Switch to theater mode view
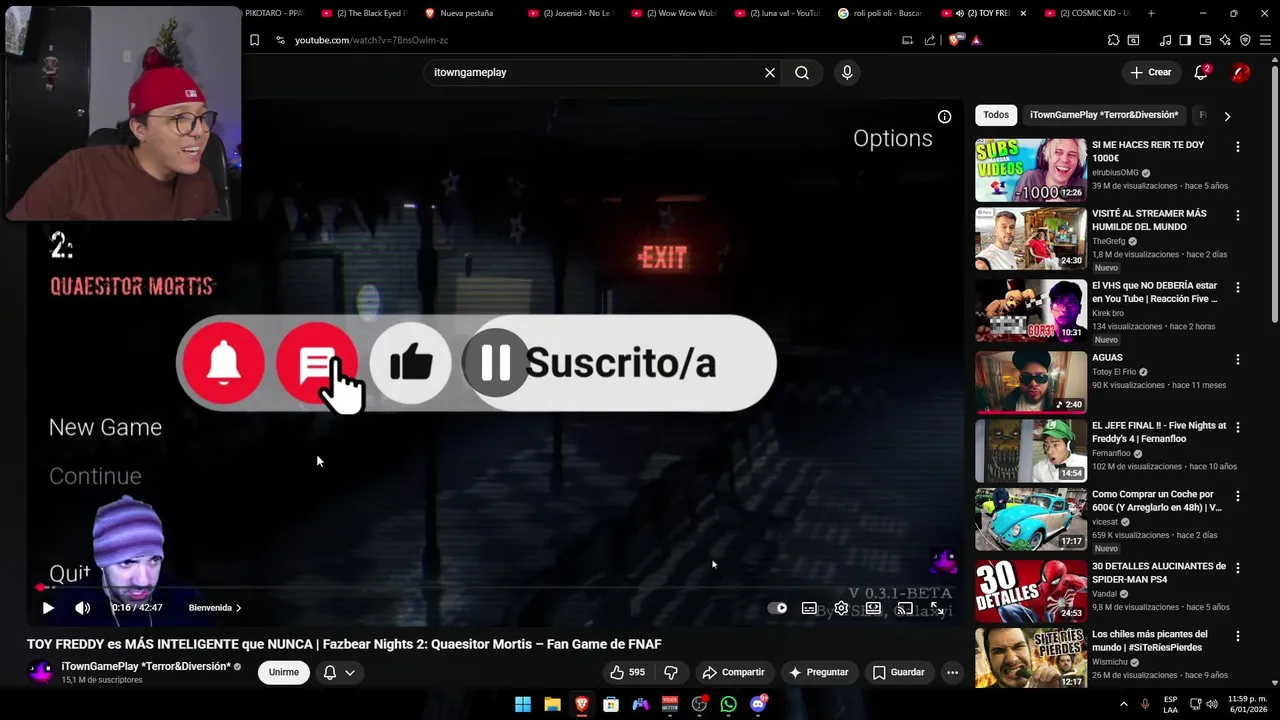Screen dimensions: 1280x720 coord(873,608)
